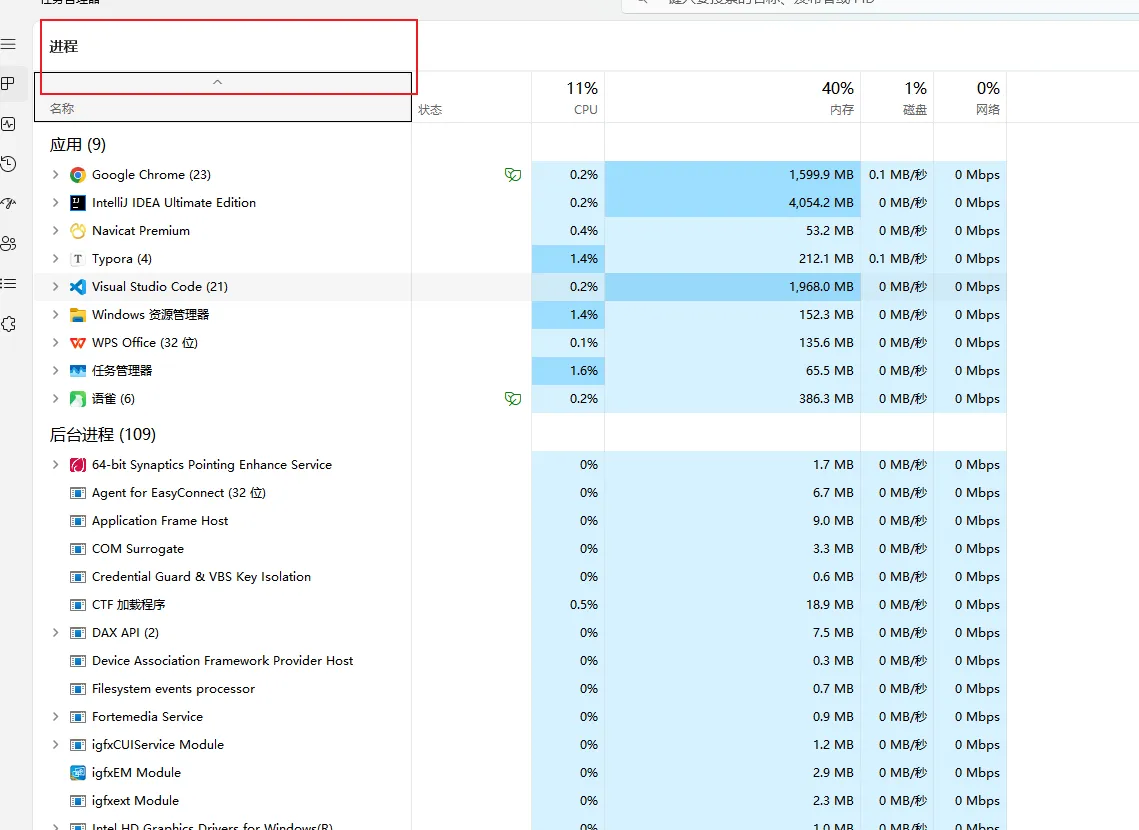Open the Performance page in sidebar
Image resolution: width=1139 pixels, height=830 pixels.
(x=9, y=124)
